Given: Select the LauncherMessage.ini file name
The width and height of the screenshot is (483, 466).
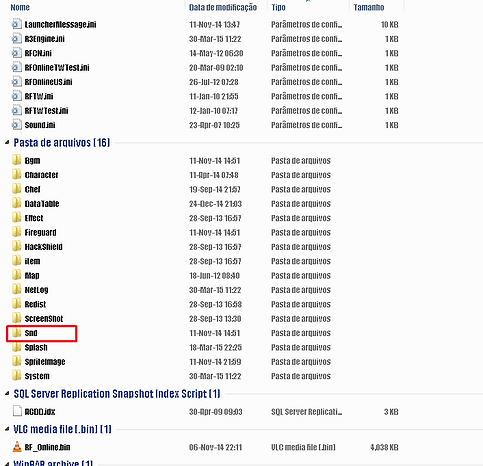Looking at the screenshot, I should pyautogui.click(x=60, y=24).
